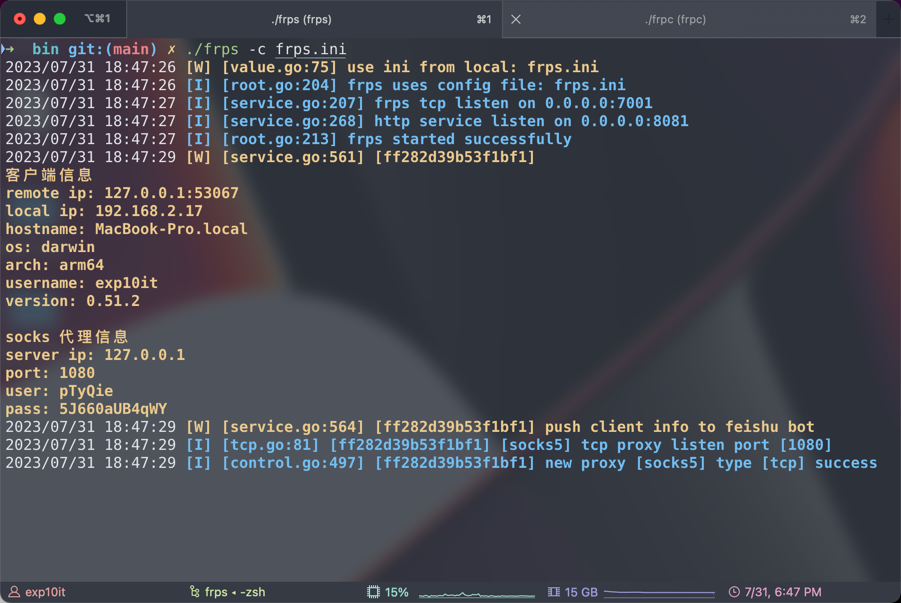Viewport: 901px width, 603px height.
Task: Click the ⌥⌘1 window shortcut label
Action: [97, 19]
